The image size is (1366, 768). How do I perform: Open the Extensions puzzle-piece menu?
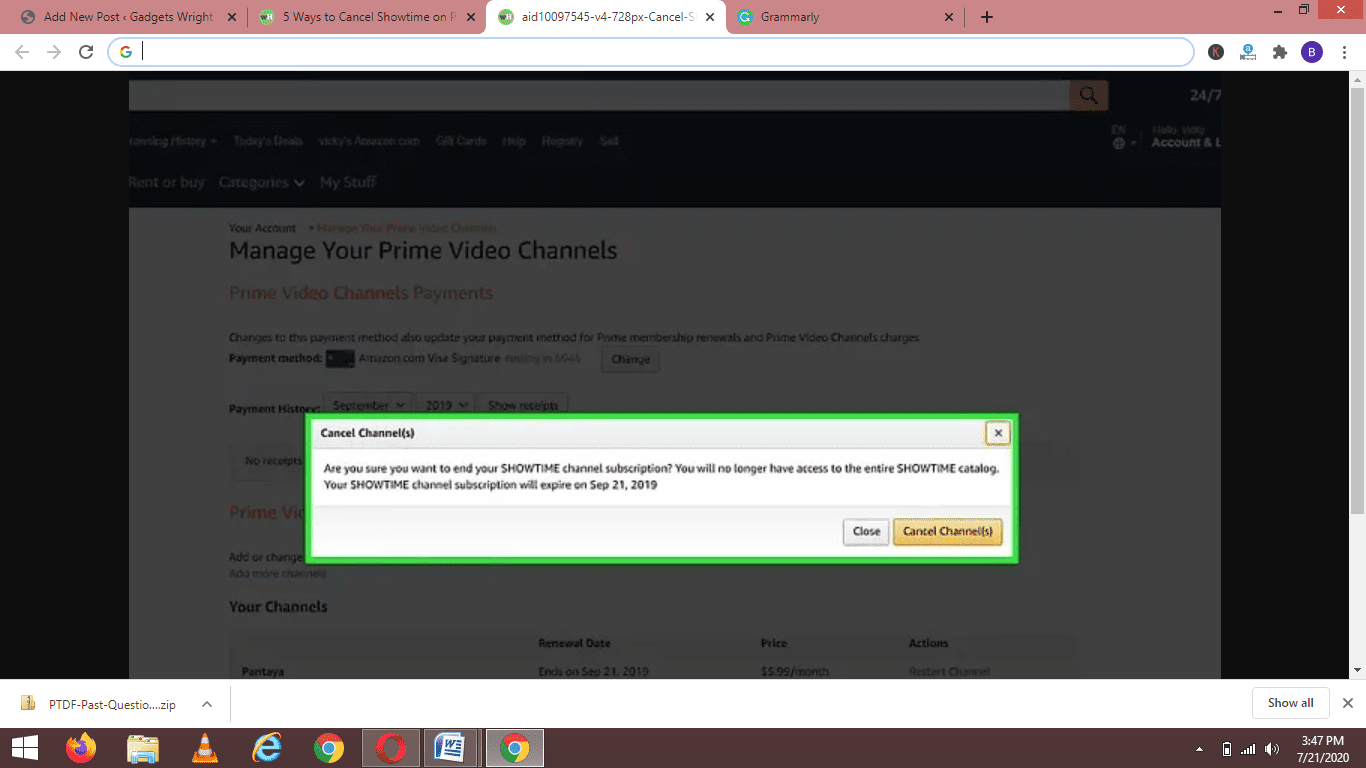(1280, 52)
